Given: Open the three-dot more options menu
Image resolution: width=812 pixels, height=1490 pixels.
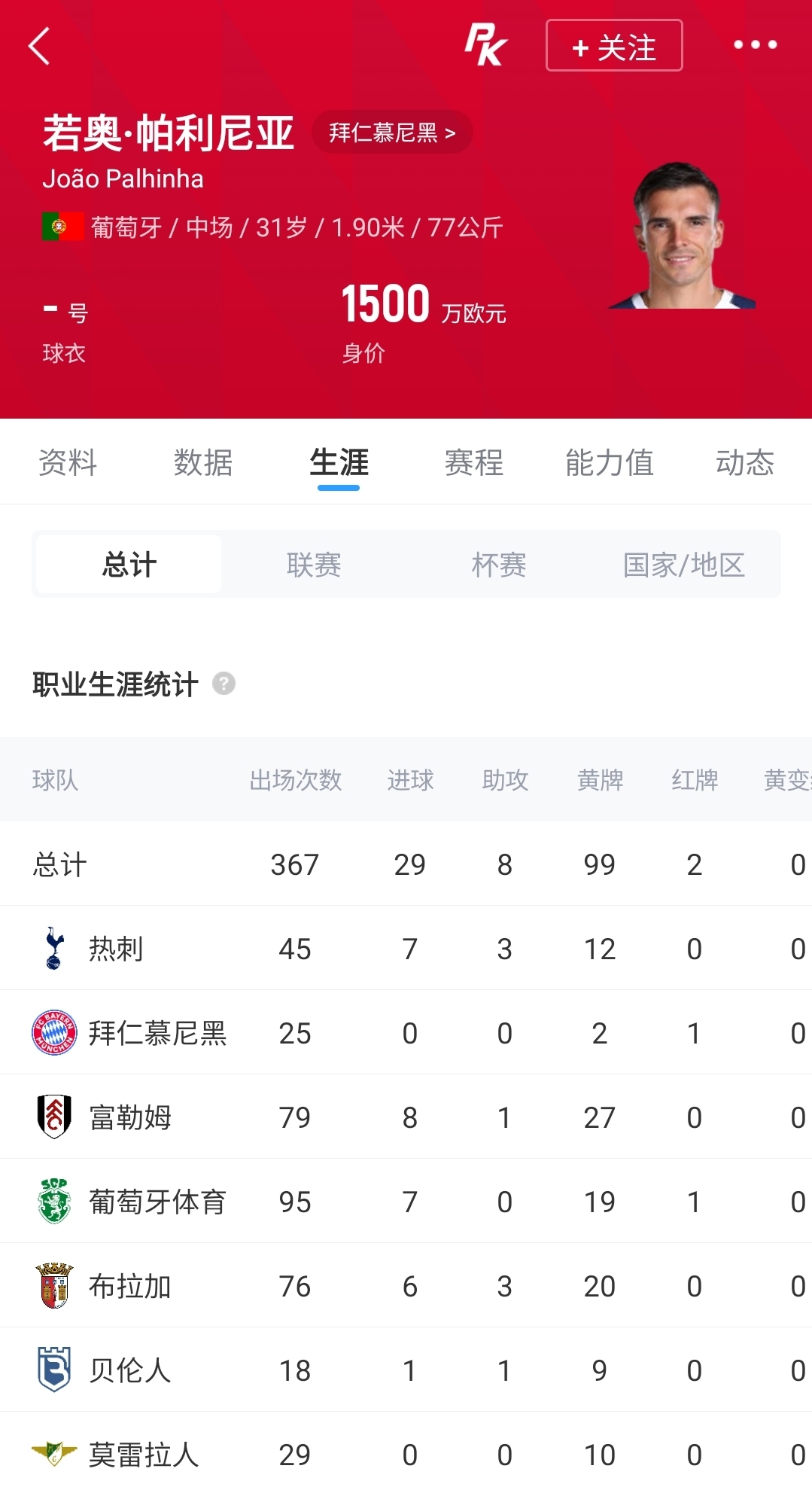Looking at the screenshot, I should coord(755,45).
